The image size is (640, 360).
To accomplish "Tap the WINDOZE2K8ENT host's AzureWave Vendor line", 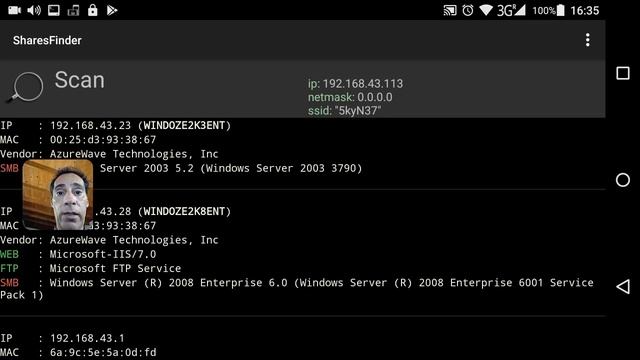I will pyautogui.click(x=109, y=240).
